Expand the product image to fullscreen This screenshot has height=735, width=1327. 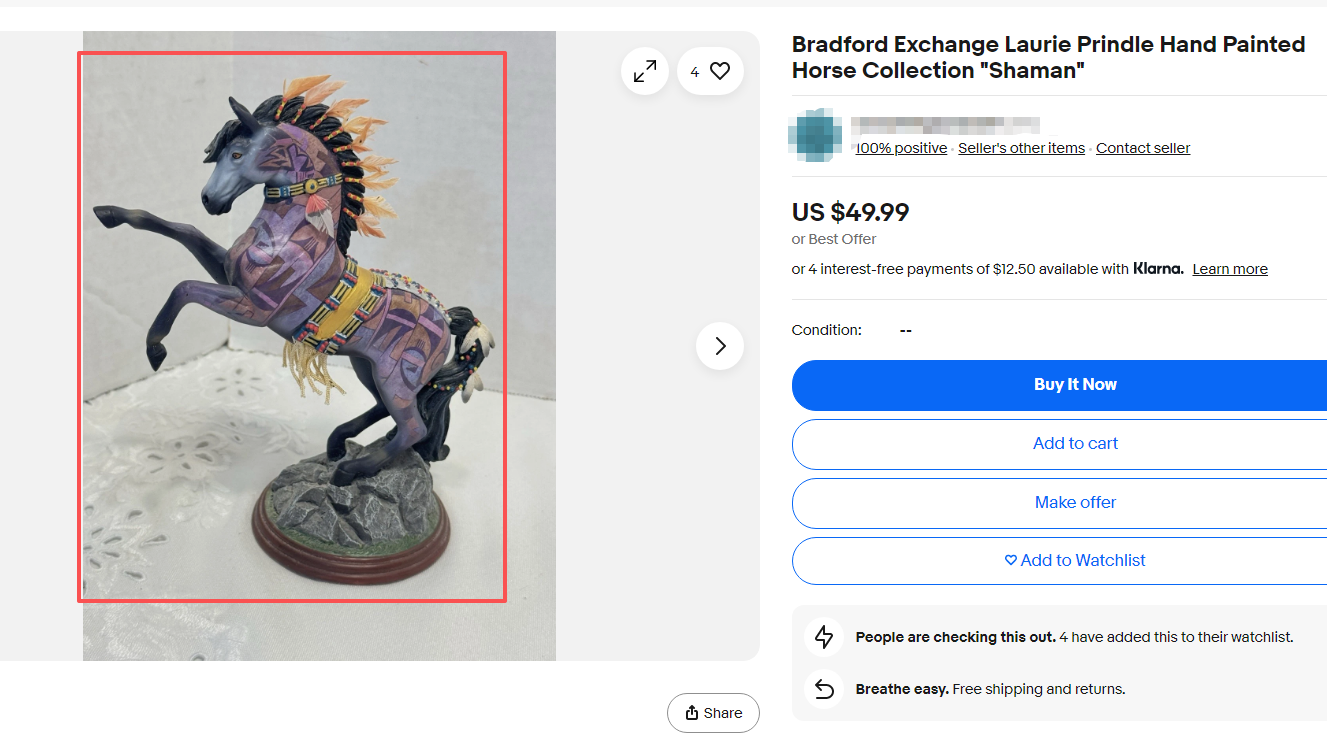(x=645, y=71)
